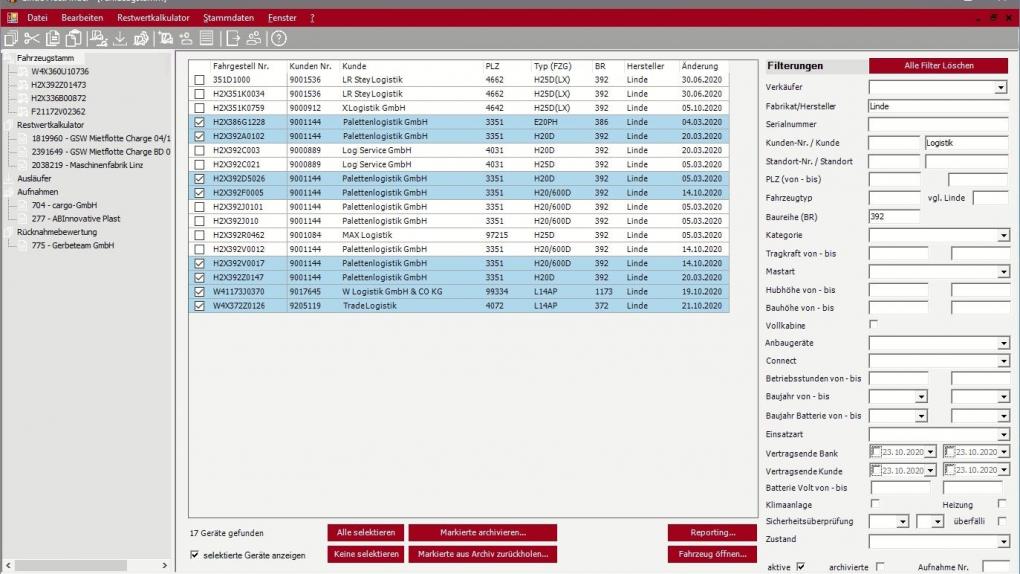The height and width of the screenshot is (574, 1020).
Task: Tick checkbox for vehicle 351D1000 row
Action: coord(199,79)
